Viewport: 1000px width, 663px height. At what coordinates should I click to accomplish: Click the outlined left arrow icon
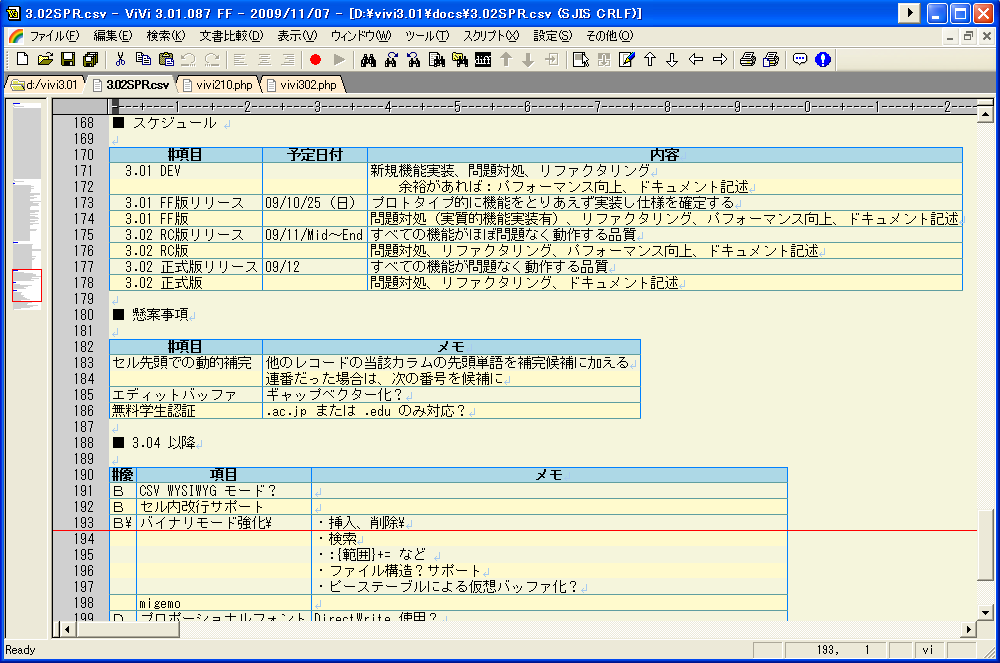click(696, 59)
